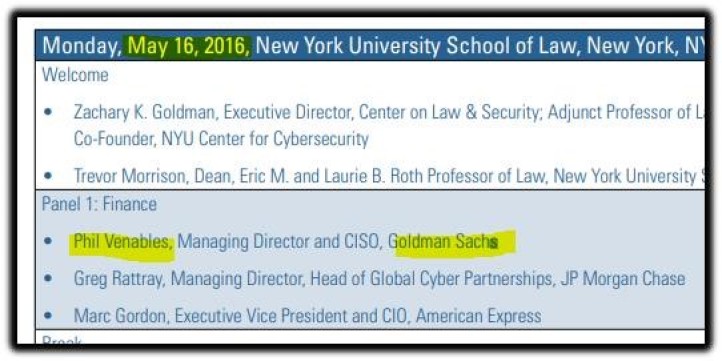This screenshot has width=722, height=361.
Task: Click the Managing Director and CISO text
Action: (x=278, y=242)
